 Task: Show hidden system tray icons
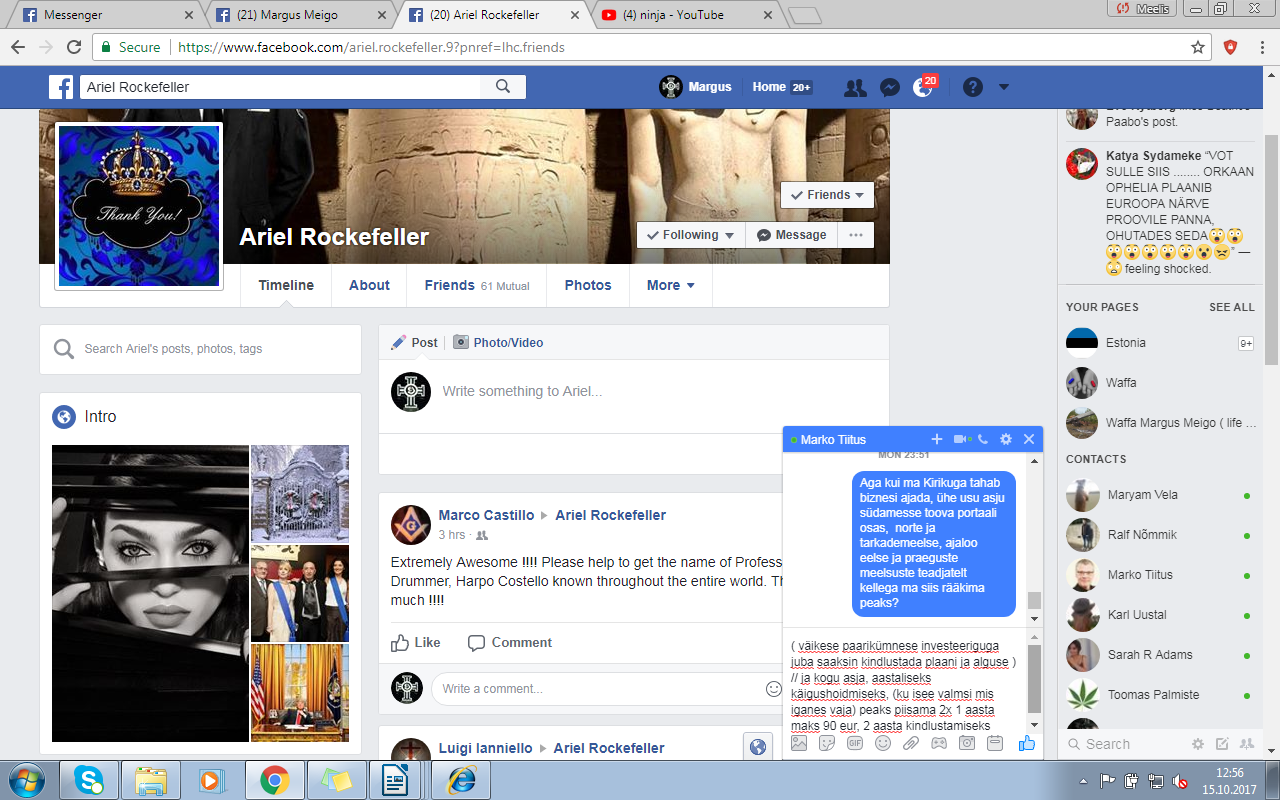click(1084, 781)
